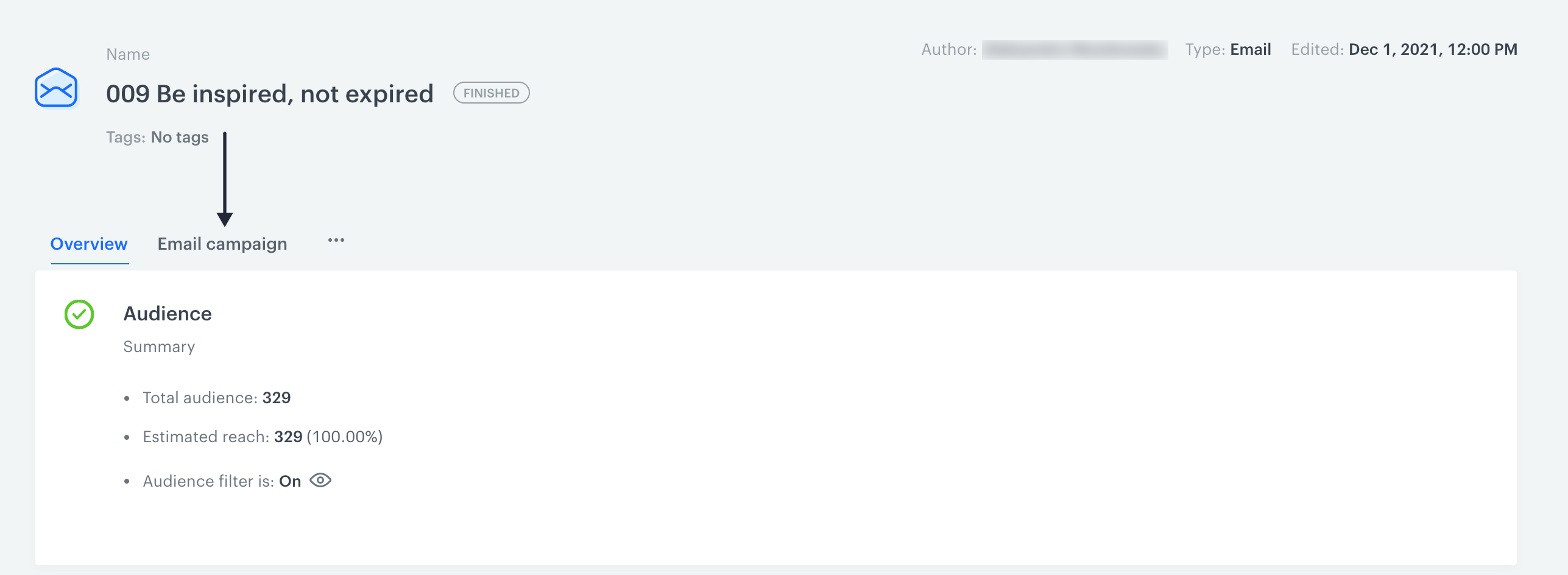
Task: Select the Overview tab
Action: 88,244
